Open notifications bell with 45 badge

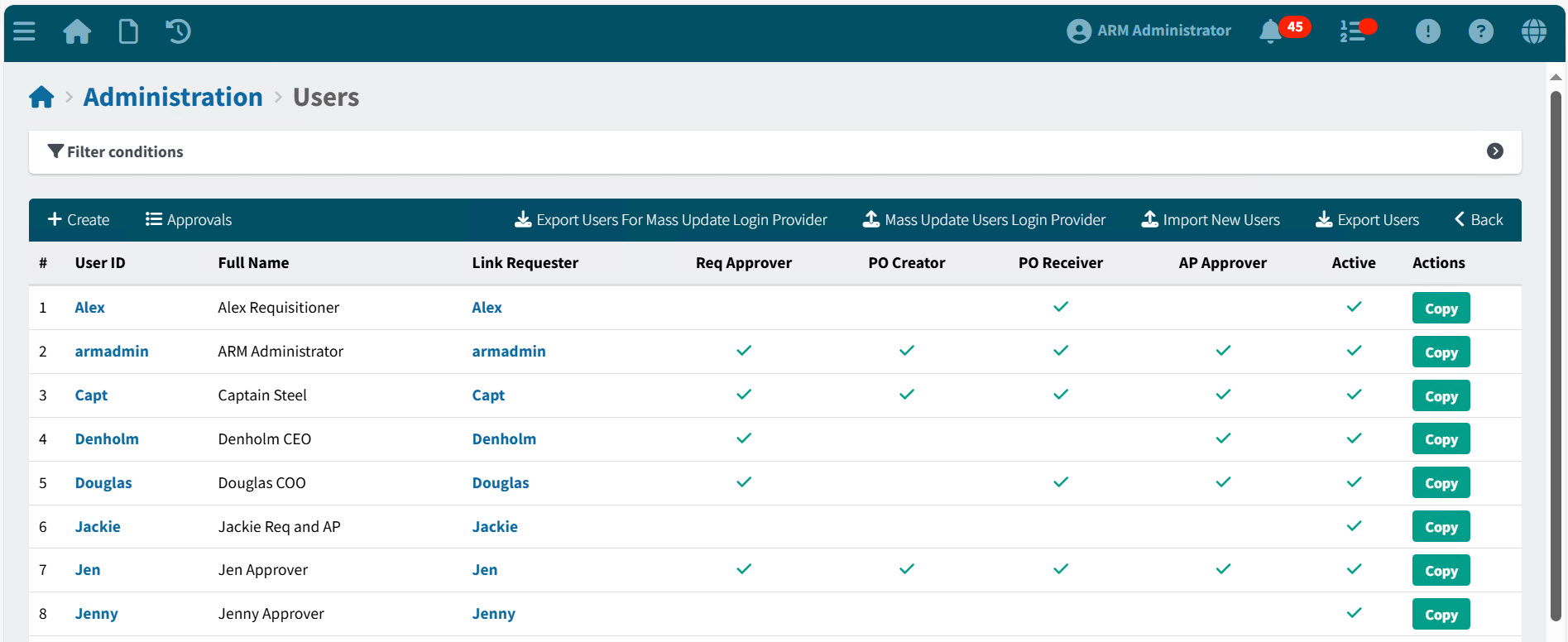(1271, 31)
